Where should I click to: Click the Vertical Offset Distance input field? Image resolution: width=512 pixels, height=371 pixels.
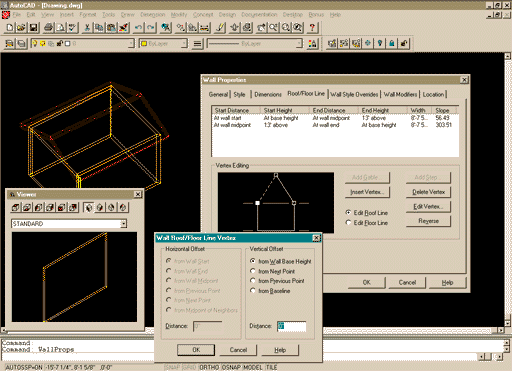291,326
